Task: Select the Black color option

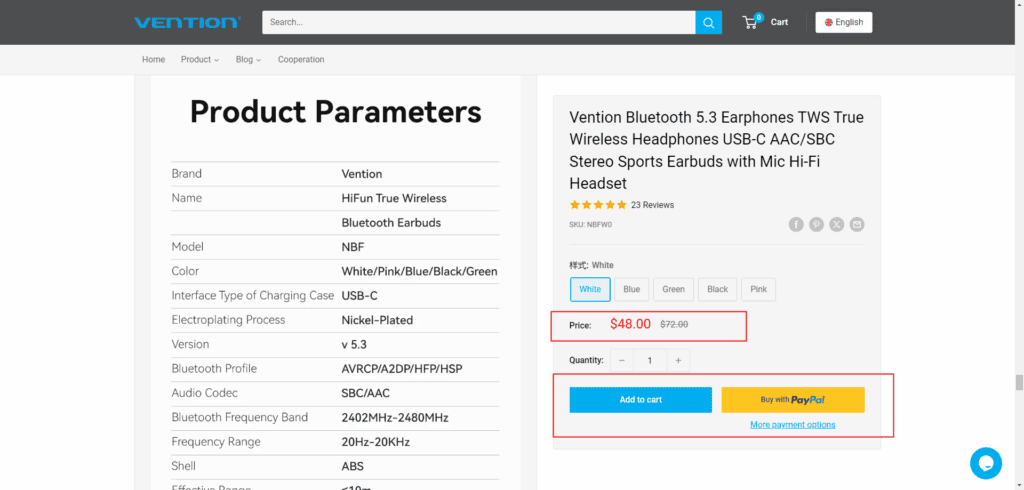Action: 717,289
